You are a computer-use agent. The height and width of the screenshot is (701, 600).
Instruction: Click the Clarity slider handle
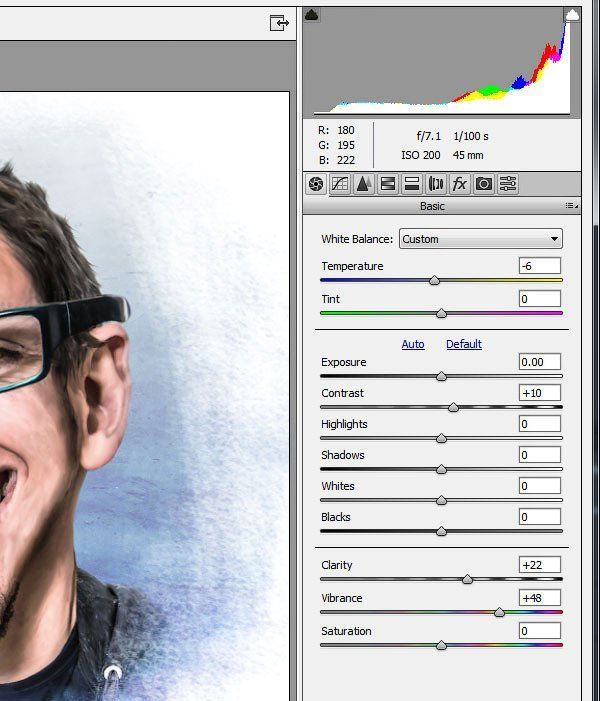click(x=467, y=579)
